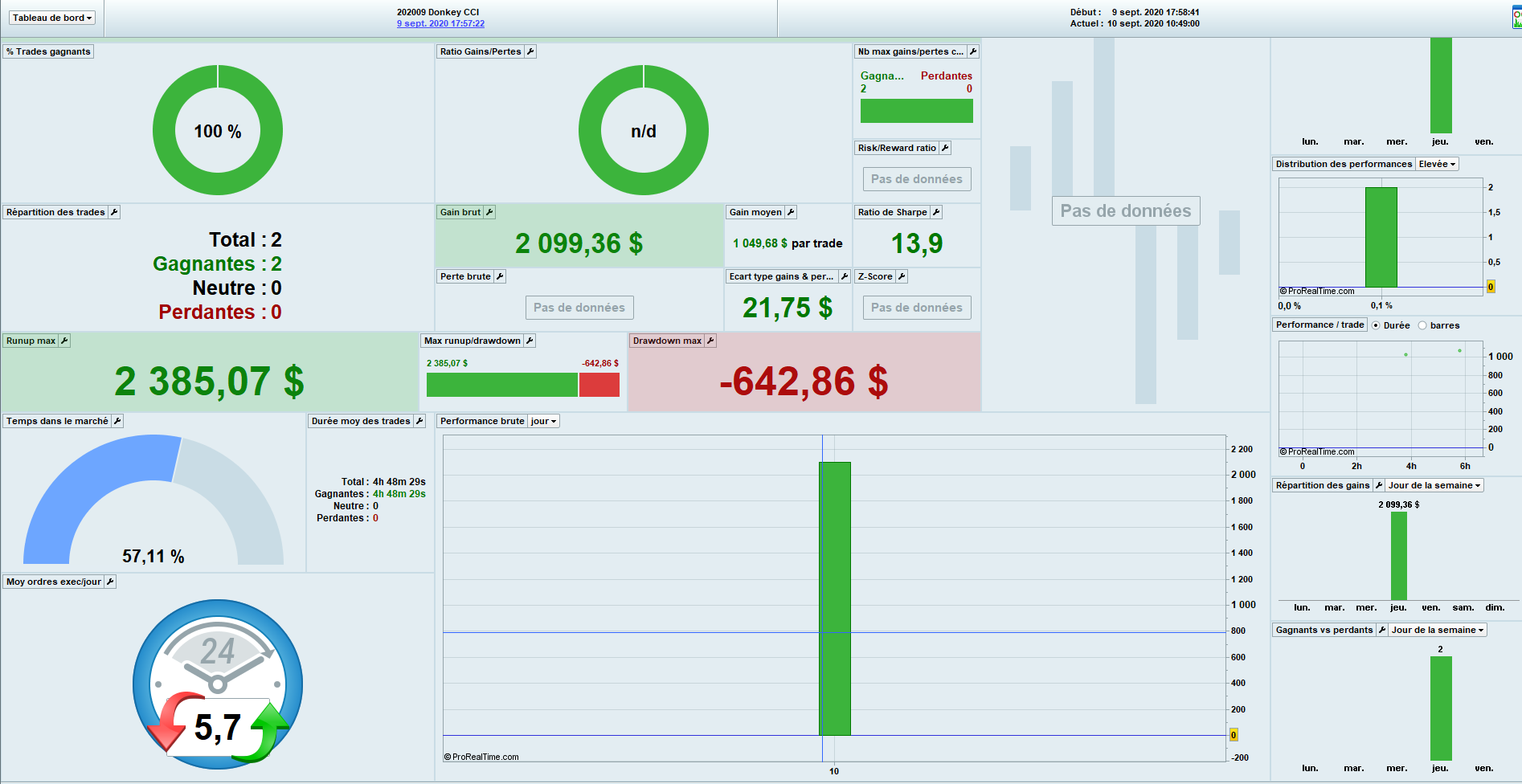
Task: Open Moy ordres exec/jour wrench settings
Action: click(x=110, y=582)
